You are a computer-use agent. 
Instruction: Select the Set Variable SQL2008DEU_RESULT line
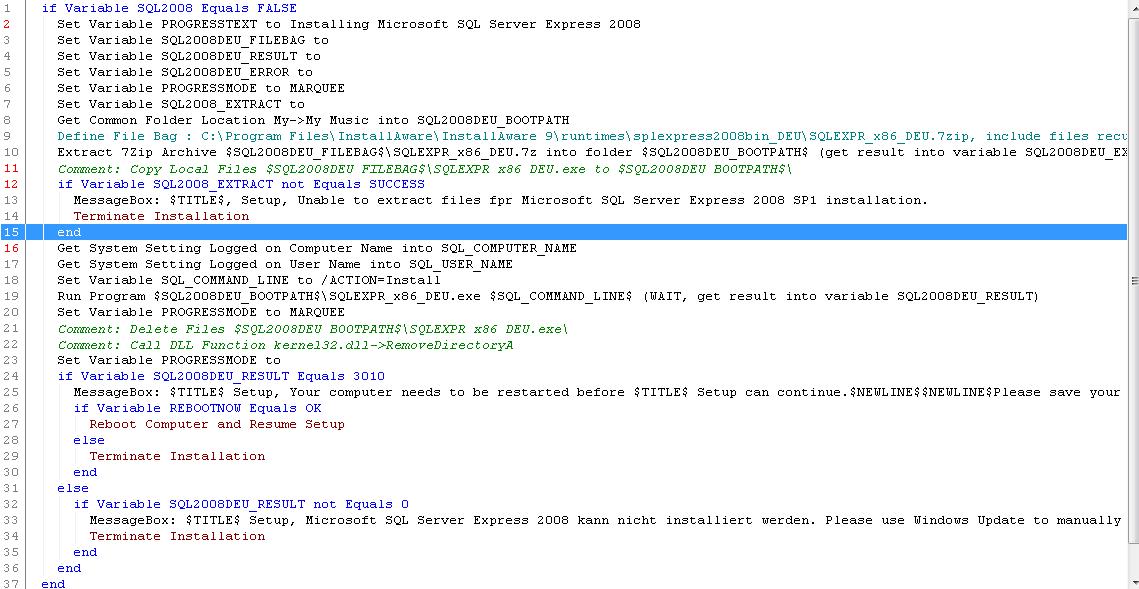[x=189, y=56]
